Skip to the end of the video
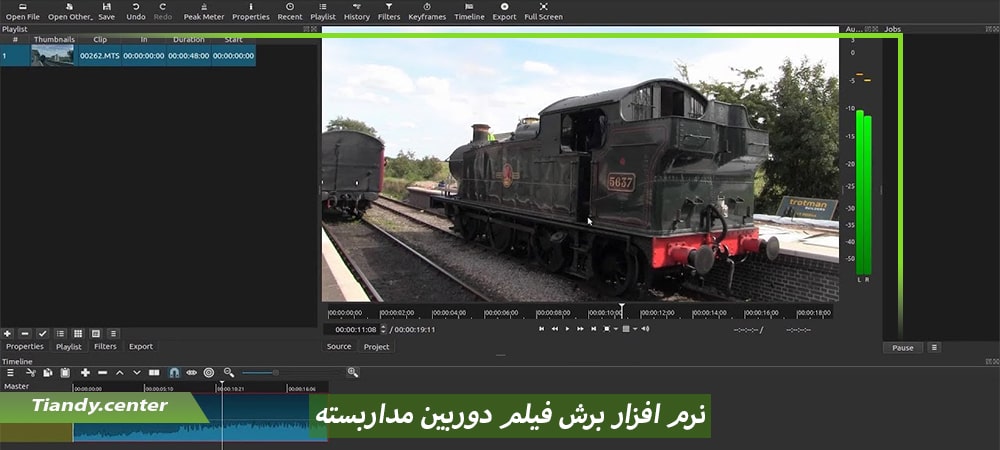 click(x=593, y=329)
